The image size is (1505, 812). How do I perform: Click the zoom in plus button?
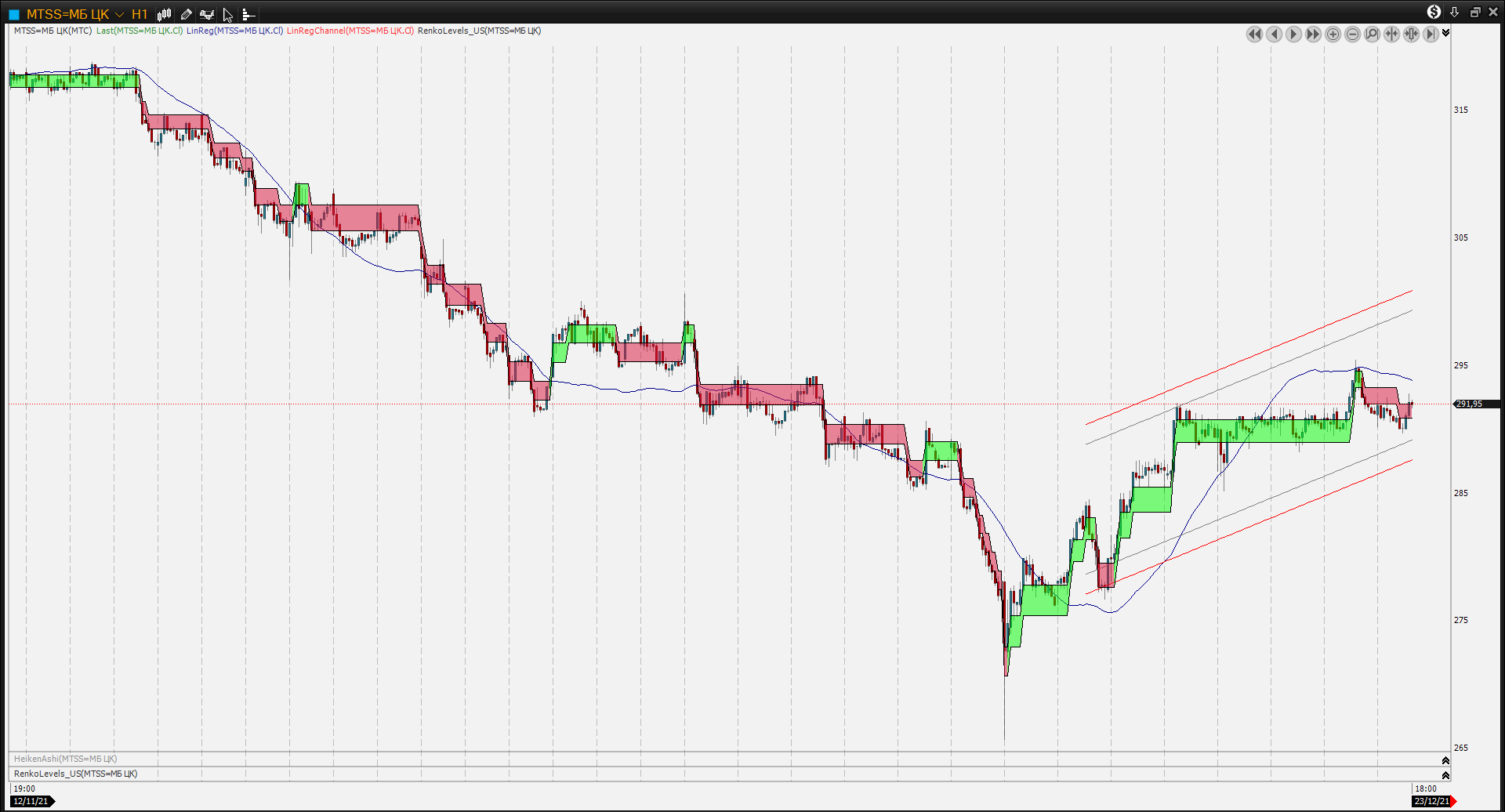1333,34
